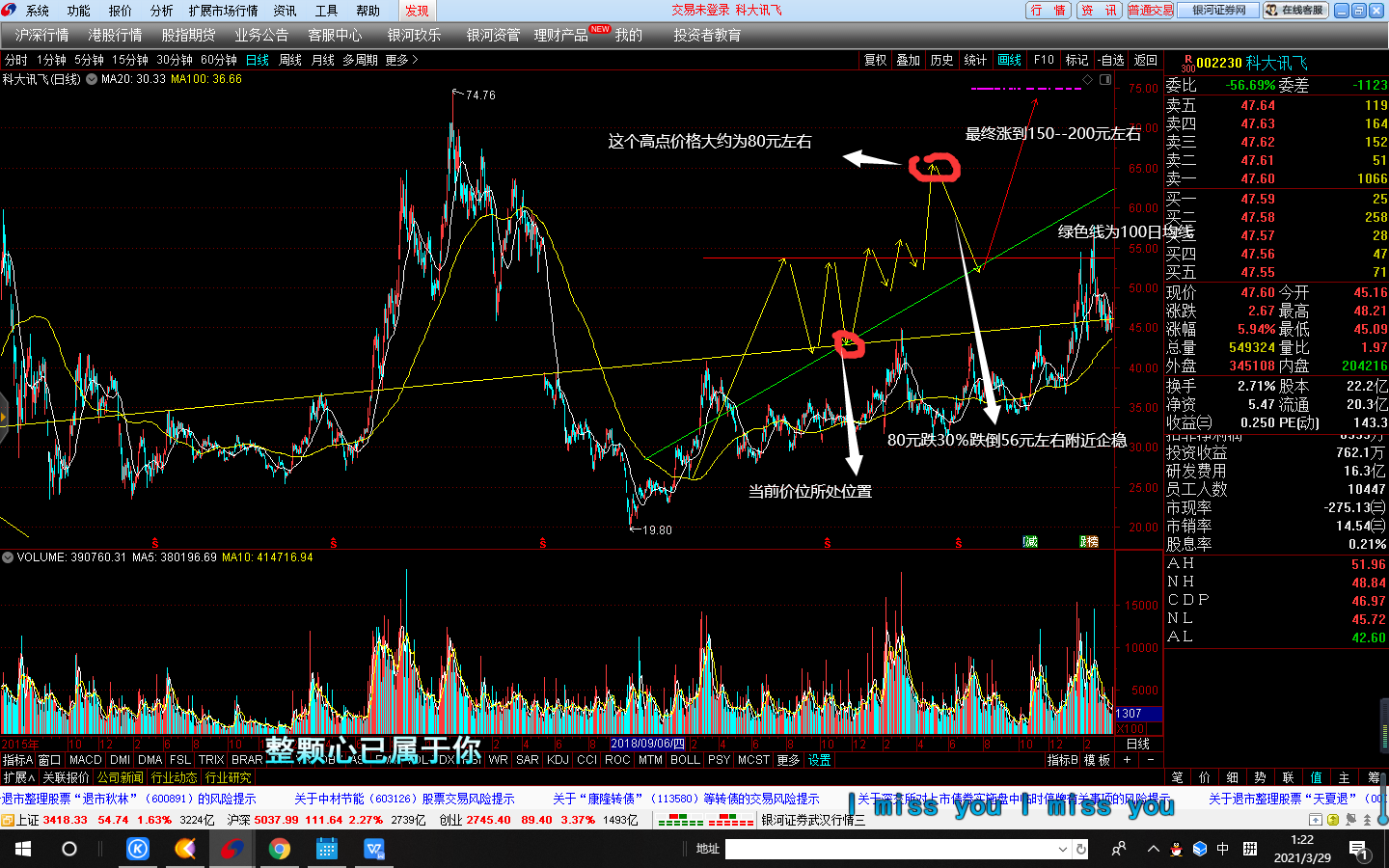Toggle 叠加 overlay mode
Viewport: 1389px width, 868px height.
click(908, 60)
